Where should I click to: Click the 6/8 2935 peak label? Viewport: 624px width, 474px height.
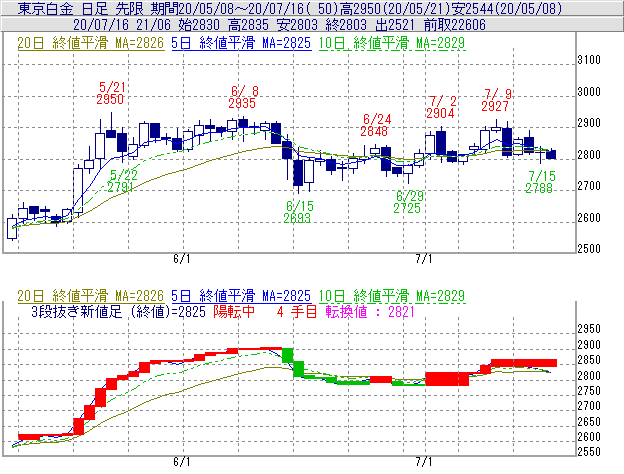pos(243,97)
